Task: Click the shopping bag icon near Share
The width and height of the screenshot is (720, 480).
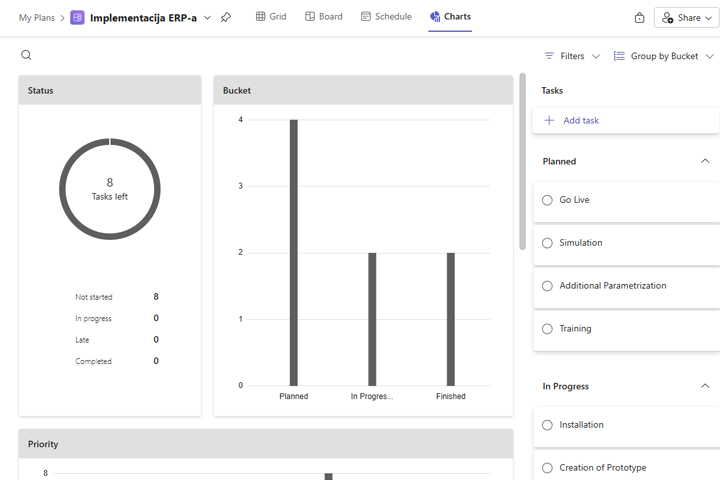Action: coord(639,18)
